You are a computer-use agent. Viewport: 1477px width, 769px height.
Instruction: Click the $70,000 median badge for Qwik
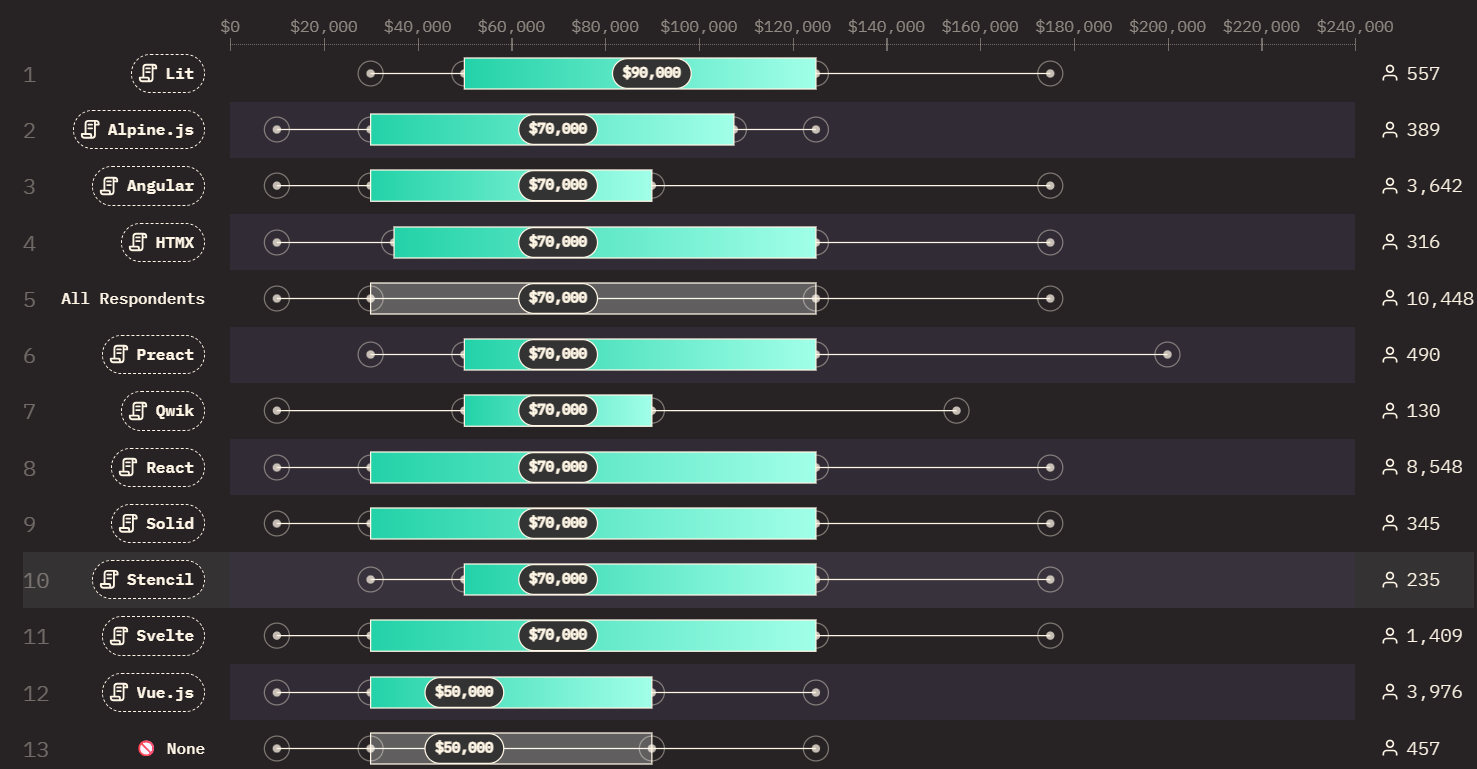click(x=558, y=411)
